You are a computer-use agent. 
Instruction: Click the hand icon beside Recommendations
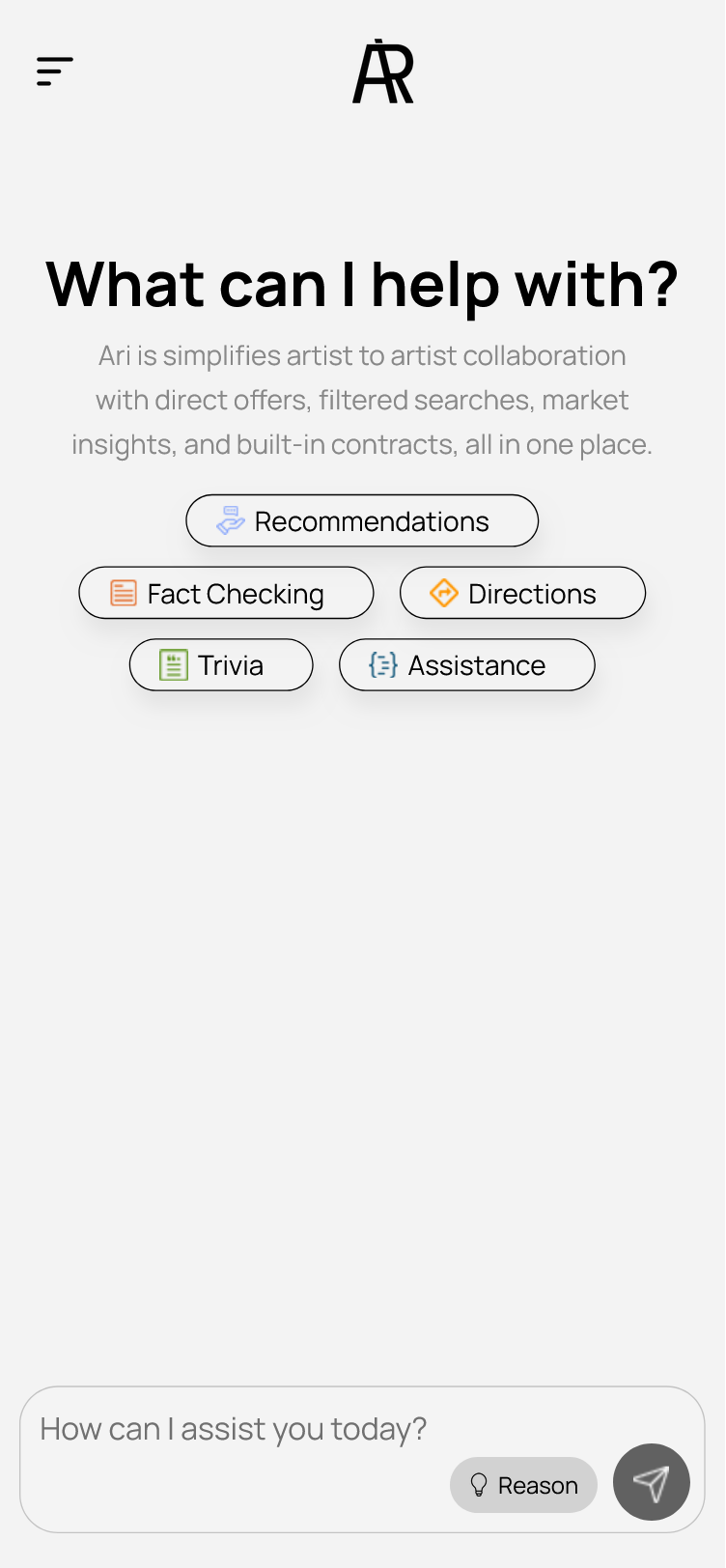(x=231, y=520)
